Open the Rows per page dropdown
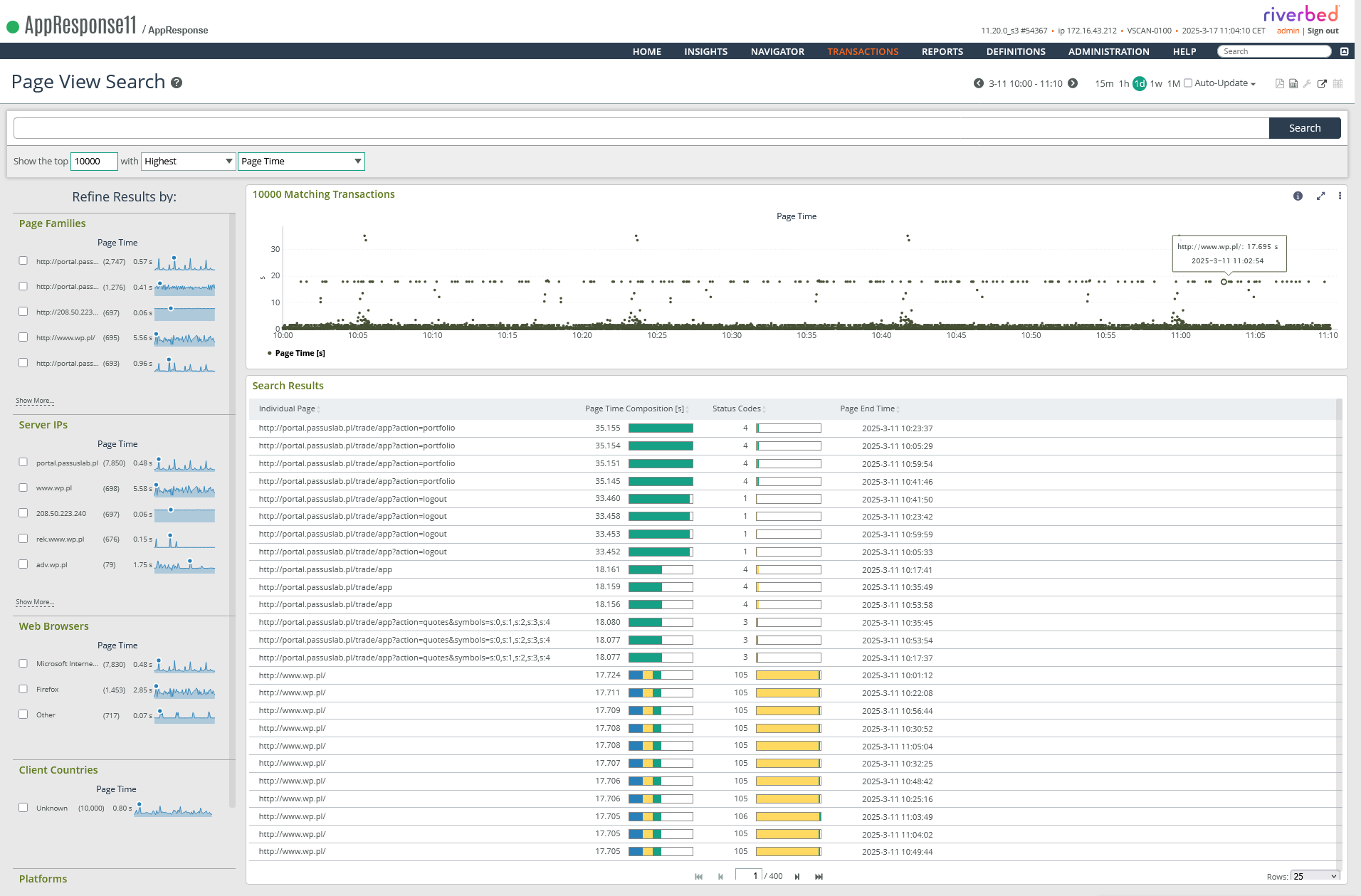The height and width of the screenshot is (896, 1361). 1315,876
